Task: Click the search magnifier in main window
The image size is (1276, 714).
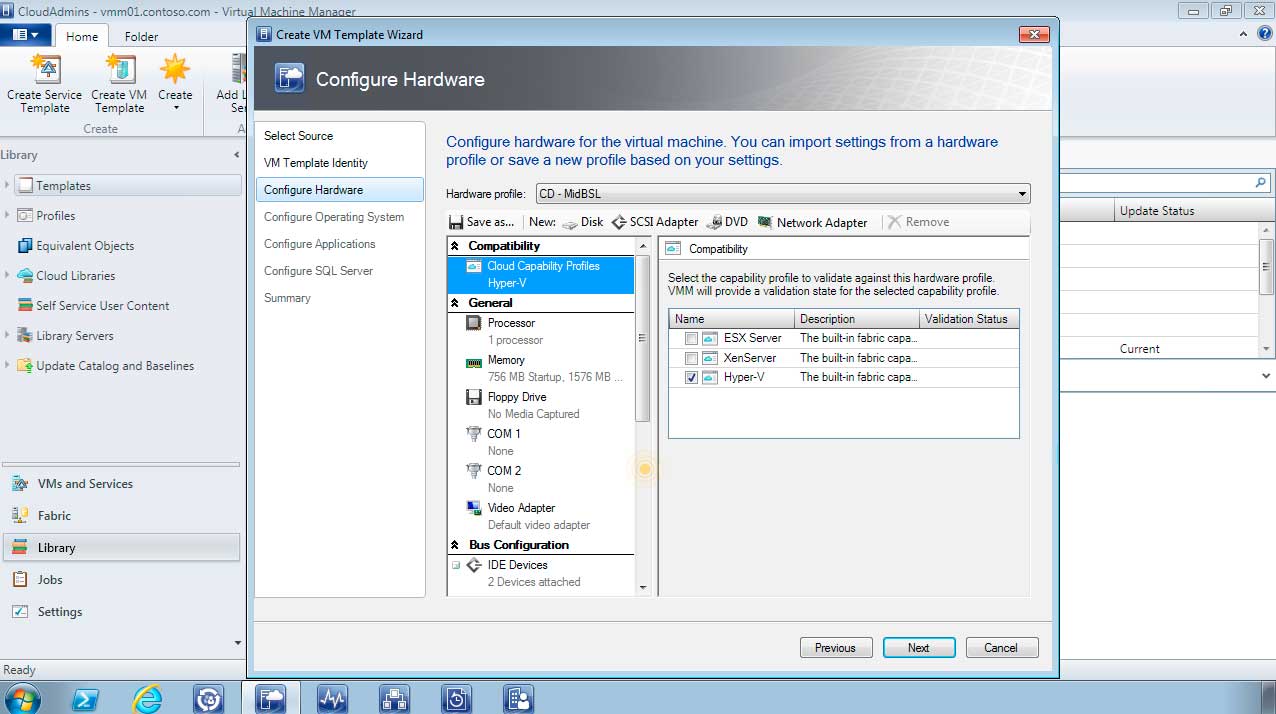Action: 1261,183
